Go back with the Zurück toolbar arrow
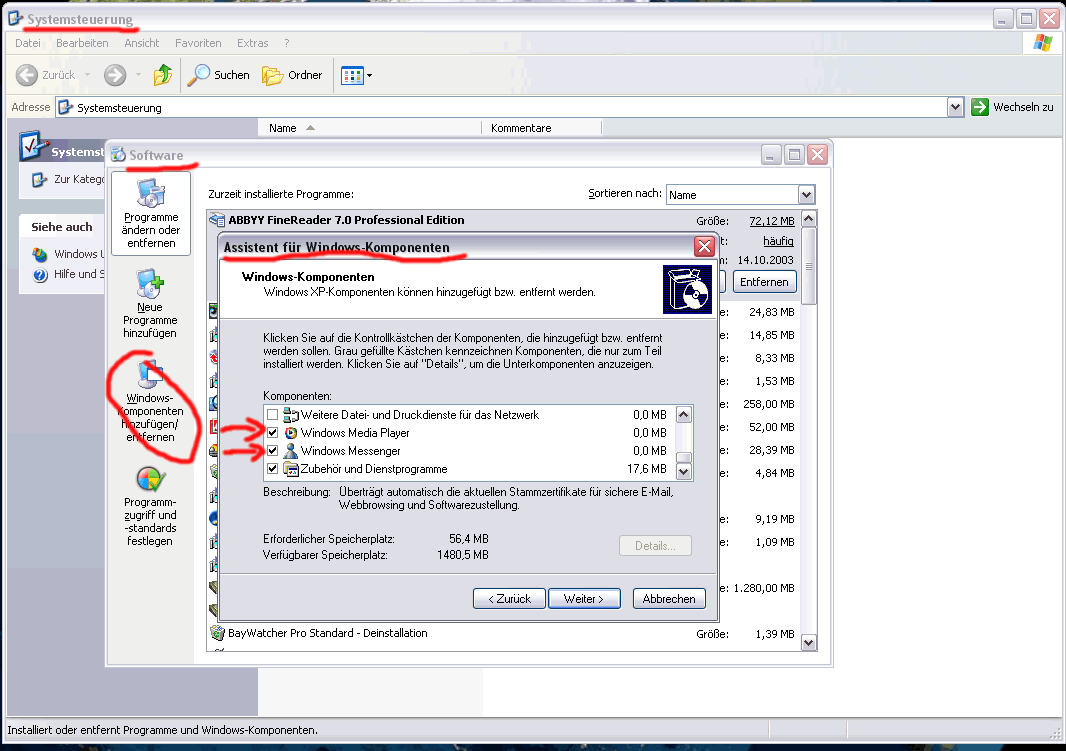 tap(27, 75)
